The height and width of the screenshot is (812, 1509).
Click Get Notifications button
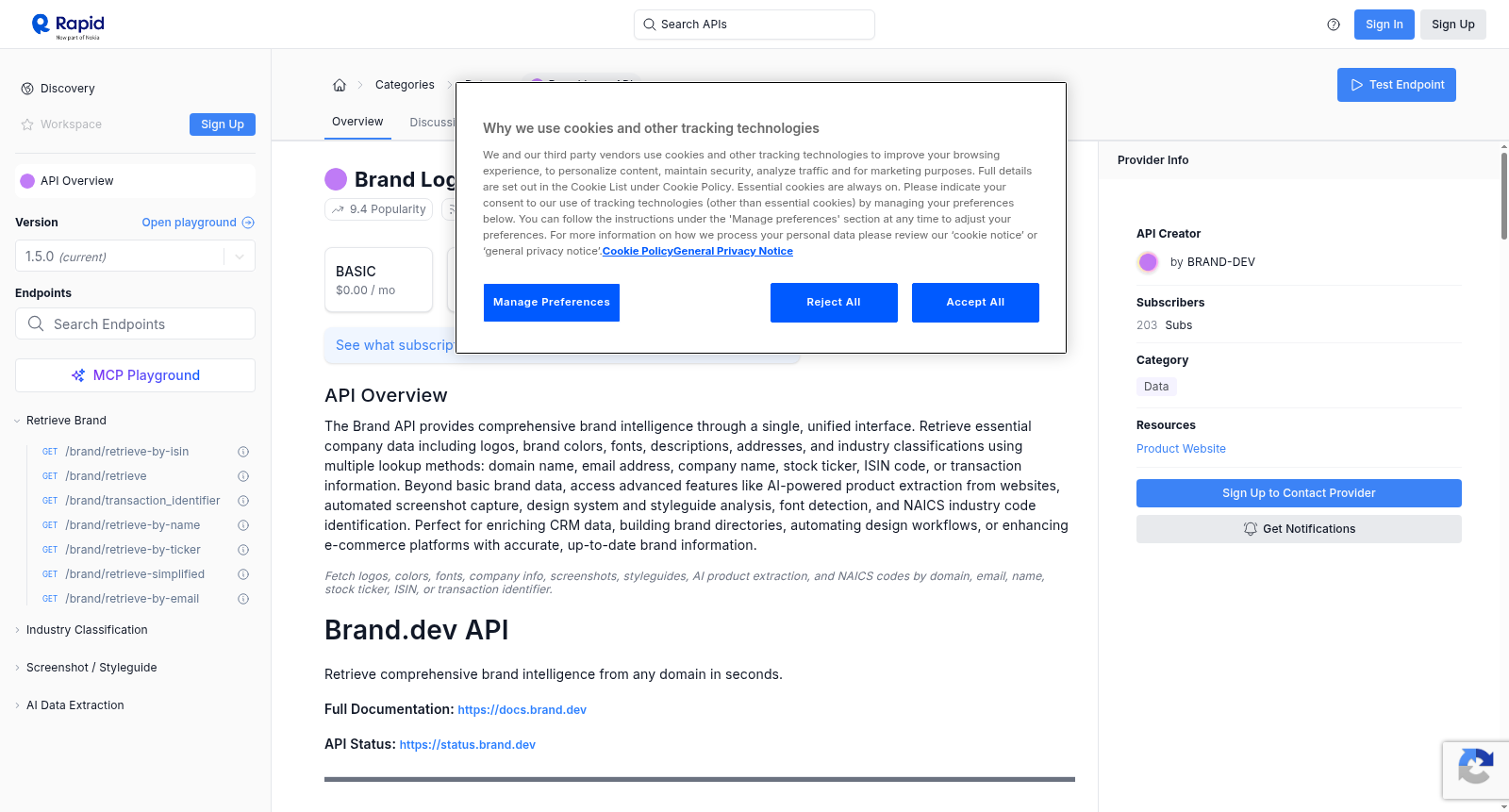pos(1299,529)
